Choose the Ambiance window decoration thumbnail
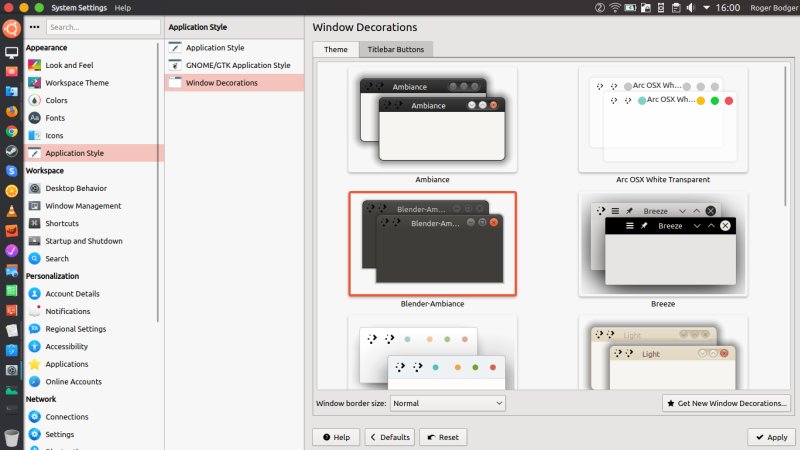This screenshot has height=450, width=800. click(432, 120)
